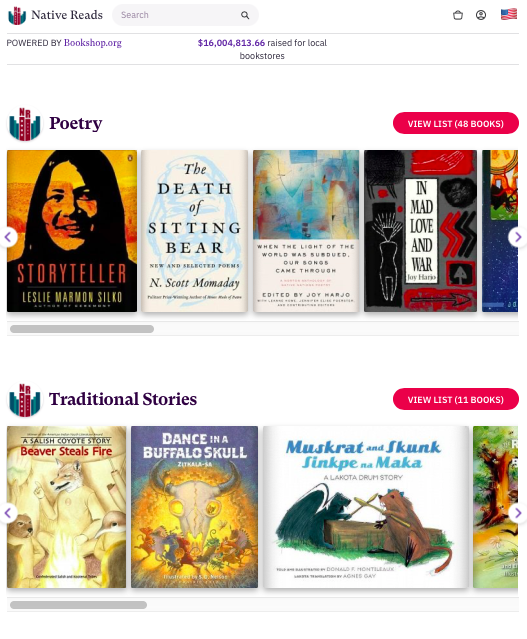Image resolution: width=527 pixels, height=639 pixels.
Task: Click the search magnifier icon
Action: [x=245, y=15]
